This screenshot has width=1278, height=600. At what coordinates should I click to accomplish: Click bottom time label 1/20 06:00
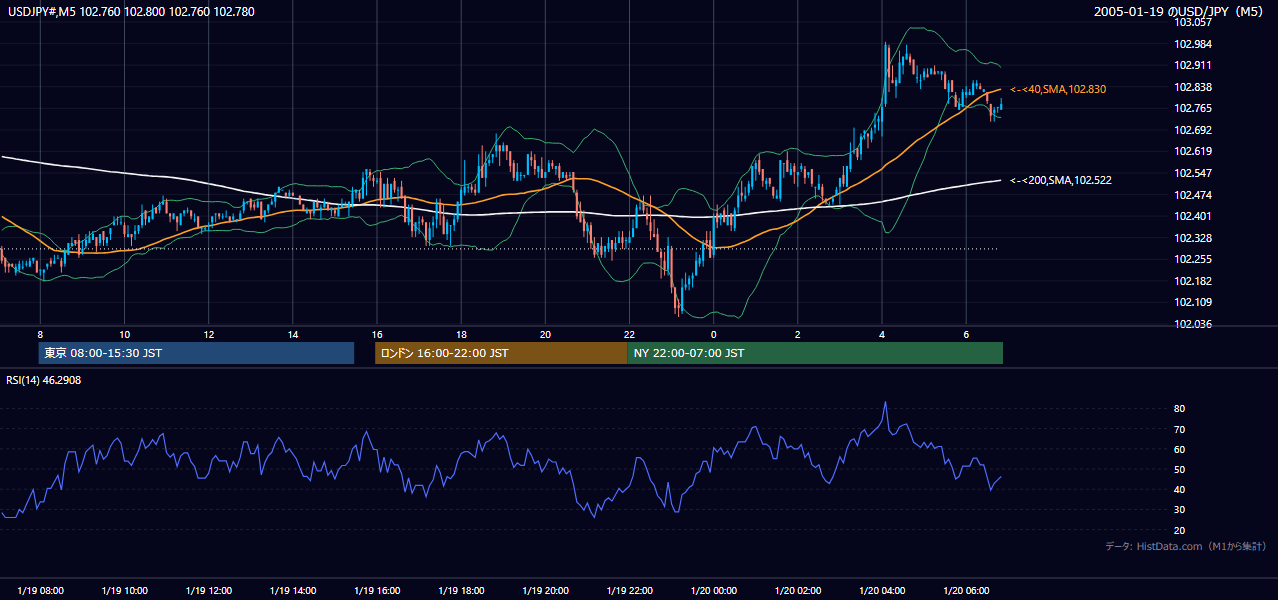pyautogui.click(x=966, y=590)
